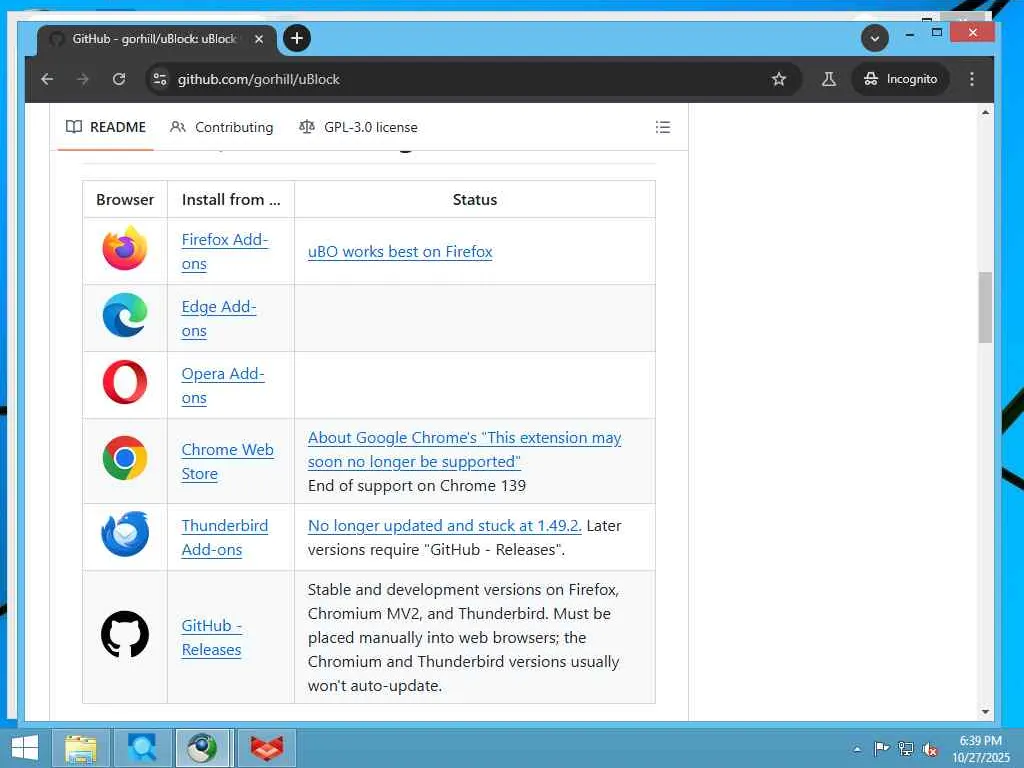Show hidden system tray icons arrow
This screenshot has height=768, width=1024.
857,749
